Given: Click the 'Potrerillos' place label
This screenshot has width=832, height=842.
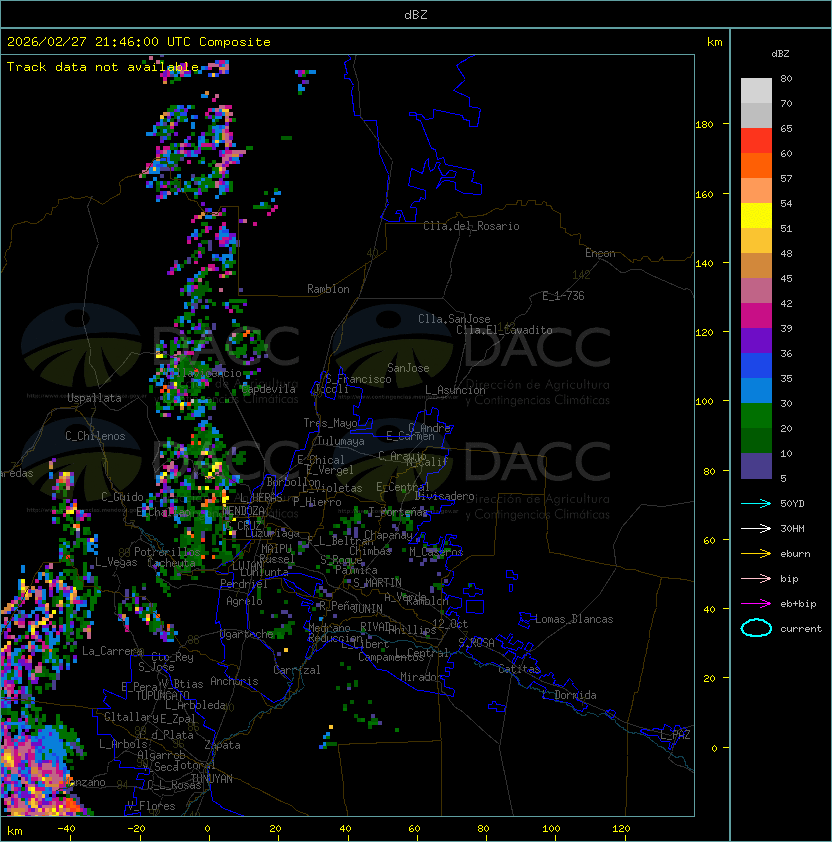Looking at the screenshot, I should (167, 551).
